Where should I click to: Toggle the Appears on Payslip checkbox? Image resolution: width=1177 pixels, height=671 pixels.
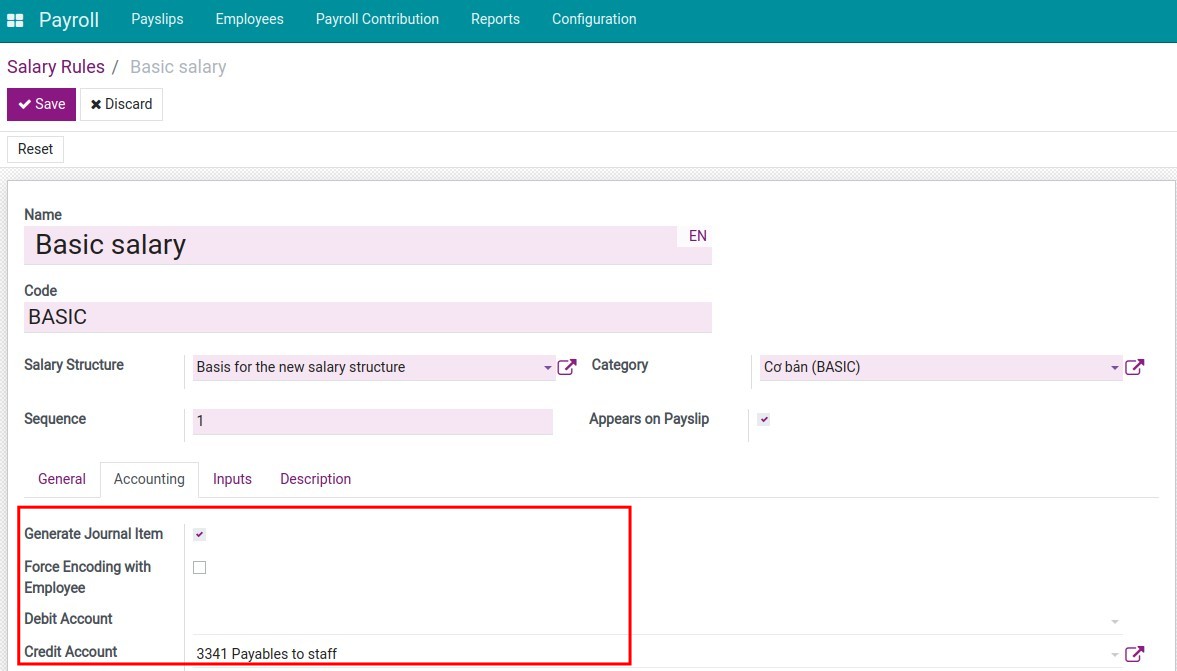[x=763, y=419]
